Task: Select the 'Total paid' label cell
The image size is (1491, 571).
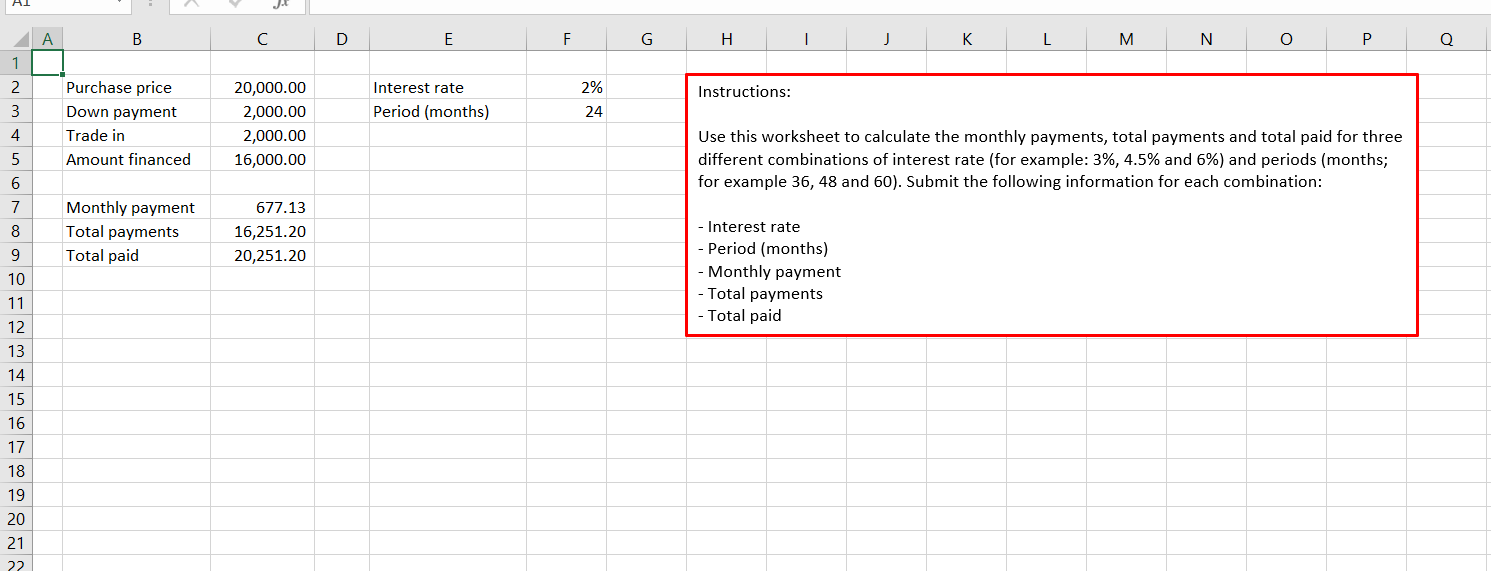Action: click(137, 255)
